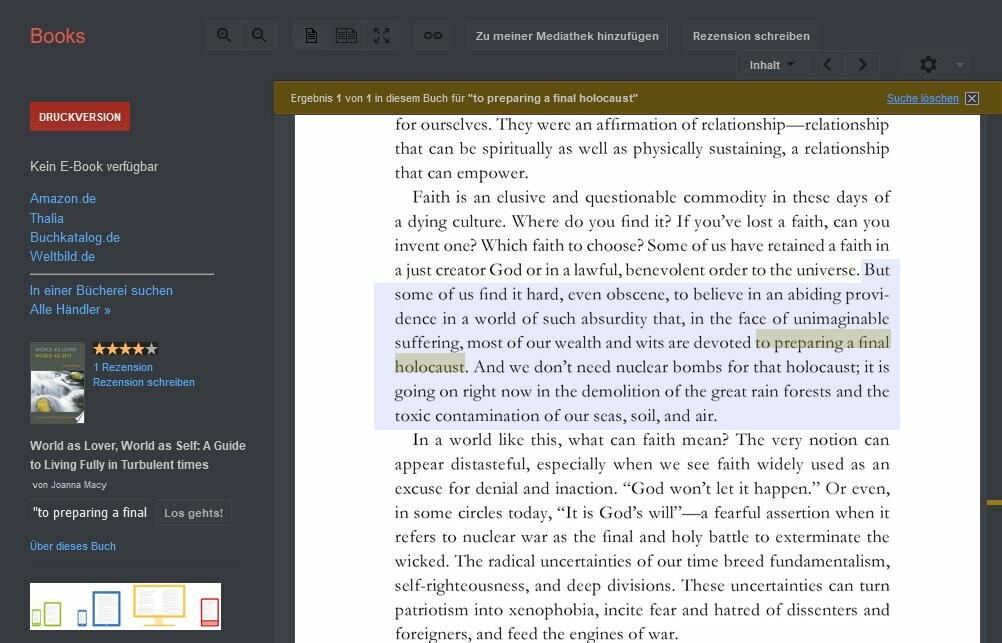Click 'Kein E-Book verfügbar' text
The image size is (1002, 643).
[x=94, y=167]
